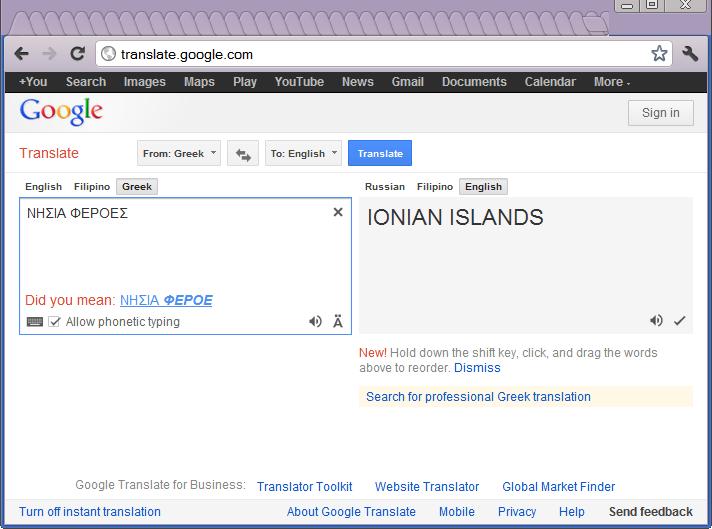Select Filipino source language tab

[92, 187]
